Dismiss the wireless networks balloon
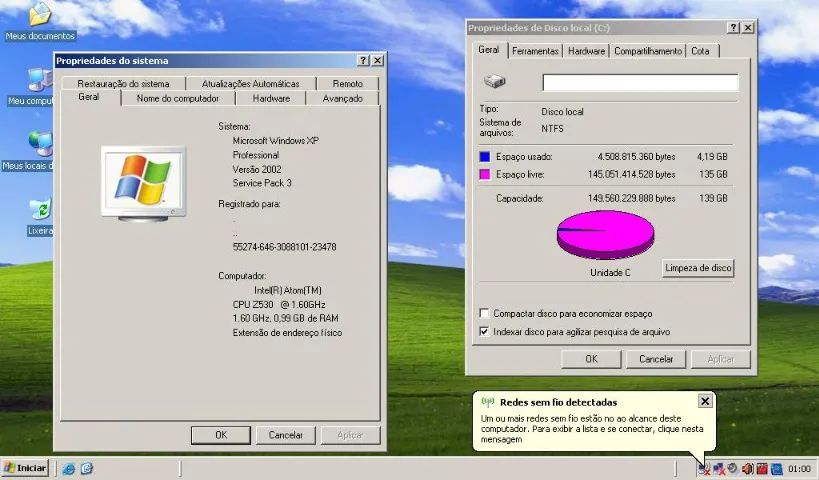 pos(705,401)
